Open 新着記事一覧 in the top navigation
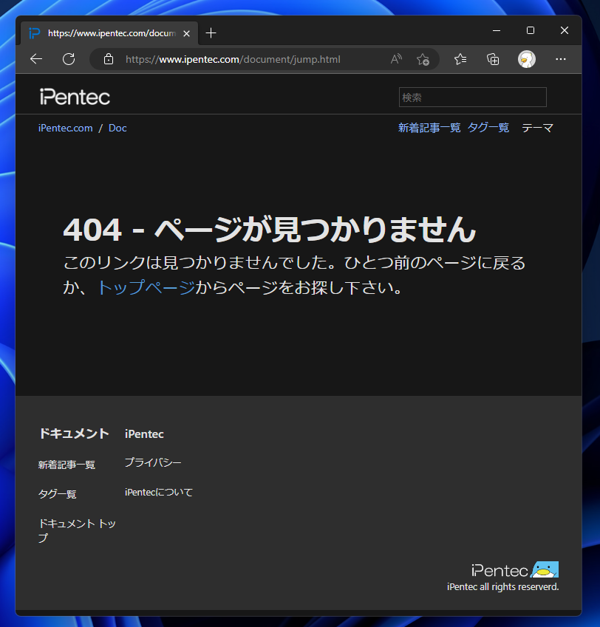 coord(429,128)
